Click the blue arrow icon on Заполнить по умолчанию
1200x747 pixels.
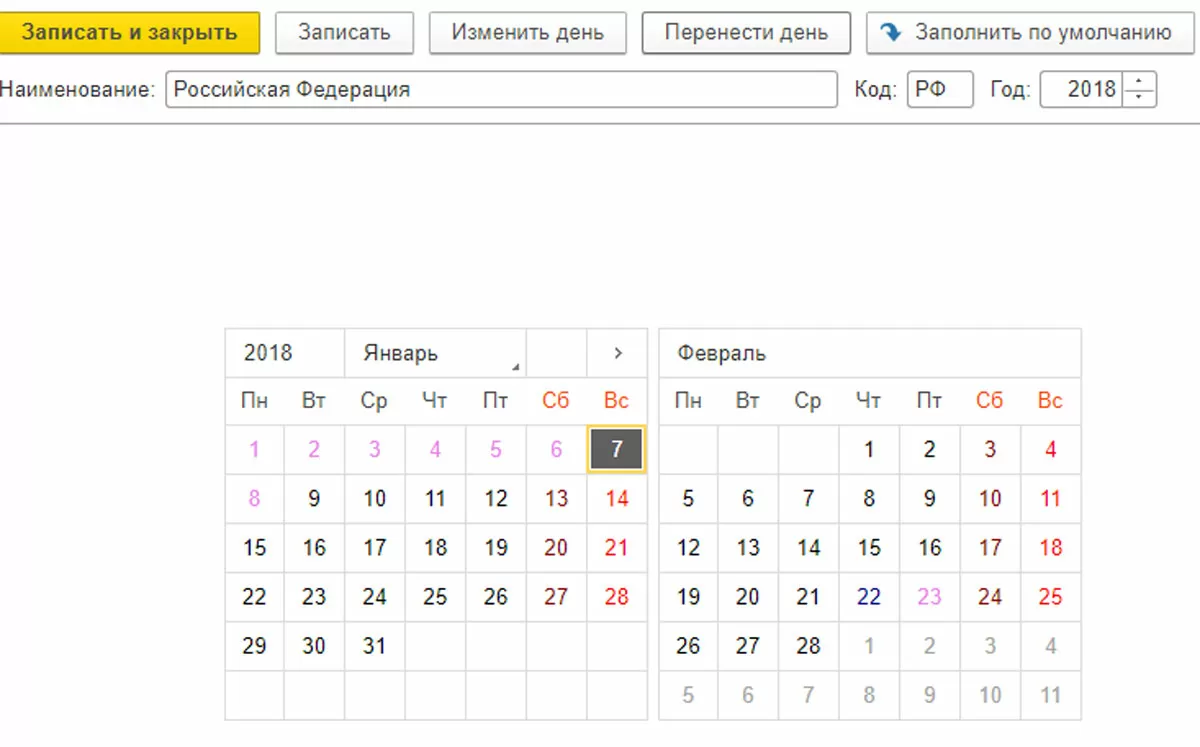coord(889,32)
